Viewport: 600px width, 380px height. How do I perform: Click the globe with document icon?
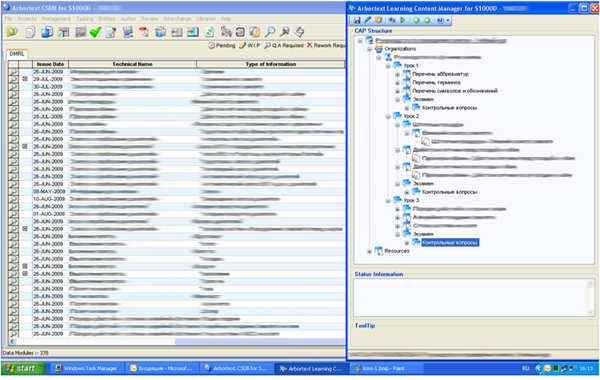pos(255,32)
